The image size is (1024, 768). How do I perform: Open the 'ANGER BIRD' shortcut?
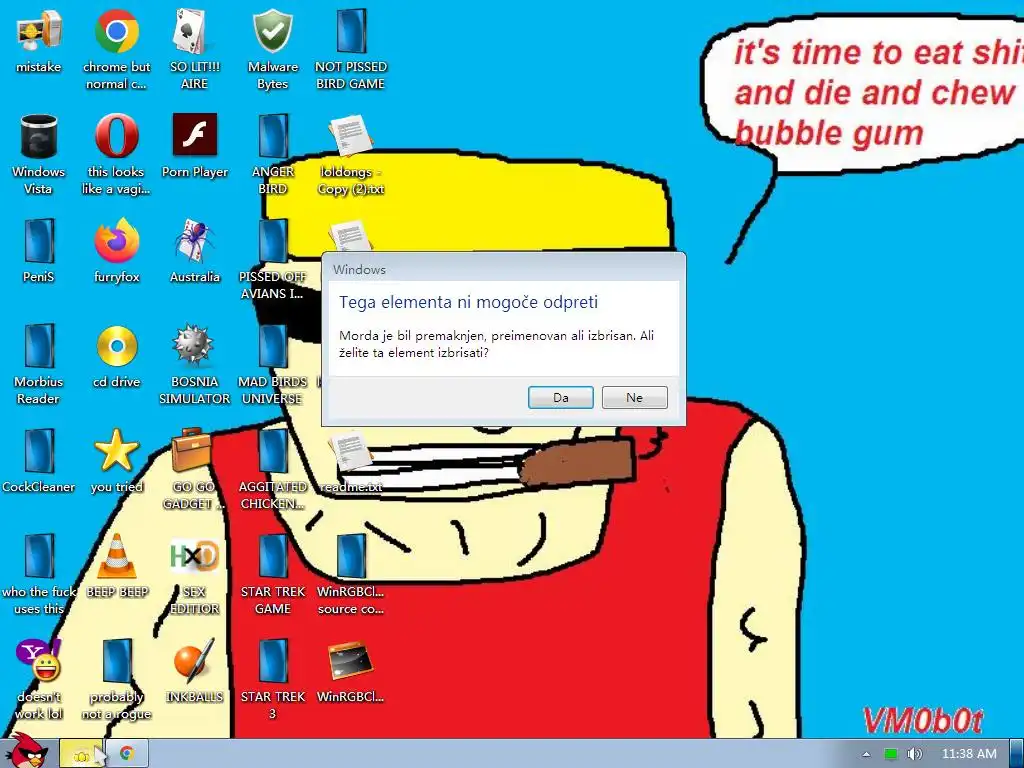coord(272,154)
